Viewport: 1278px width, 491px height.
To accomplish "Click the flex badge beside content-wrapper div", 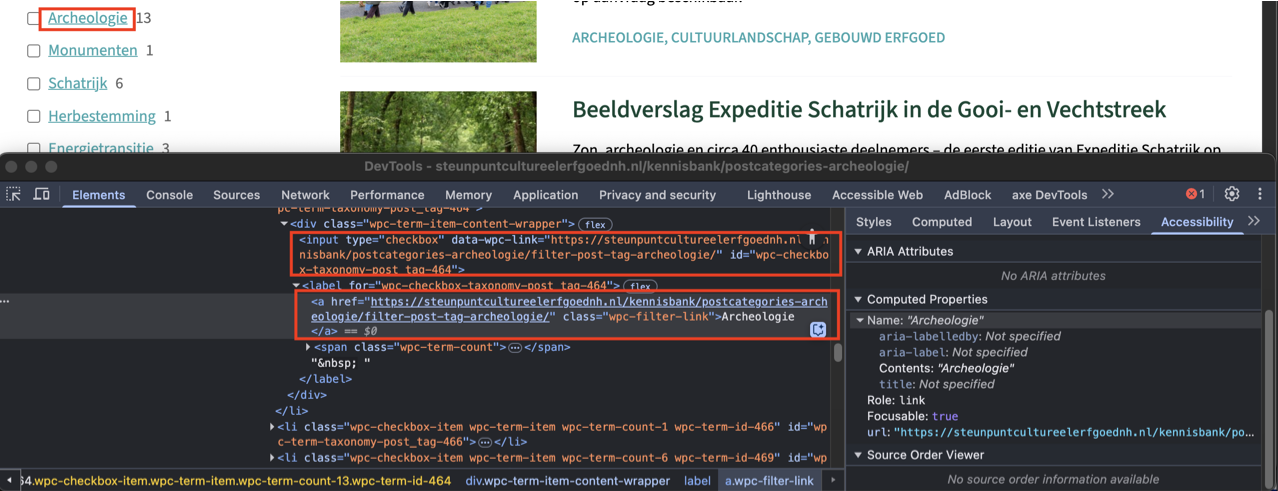I will click(x=596, y=225).
